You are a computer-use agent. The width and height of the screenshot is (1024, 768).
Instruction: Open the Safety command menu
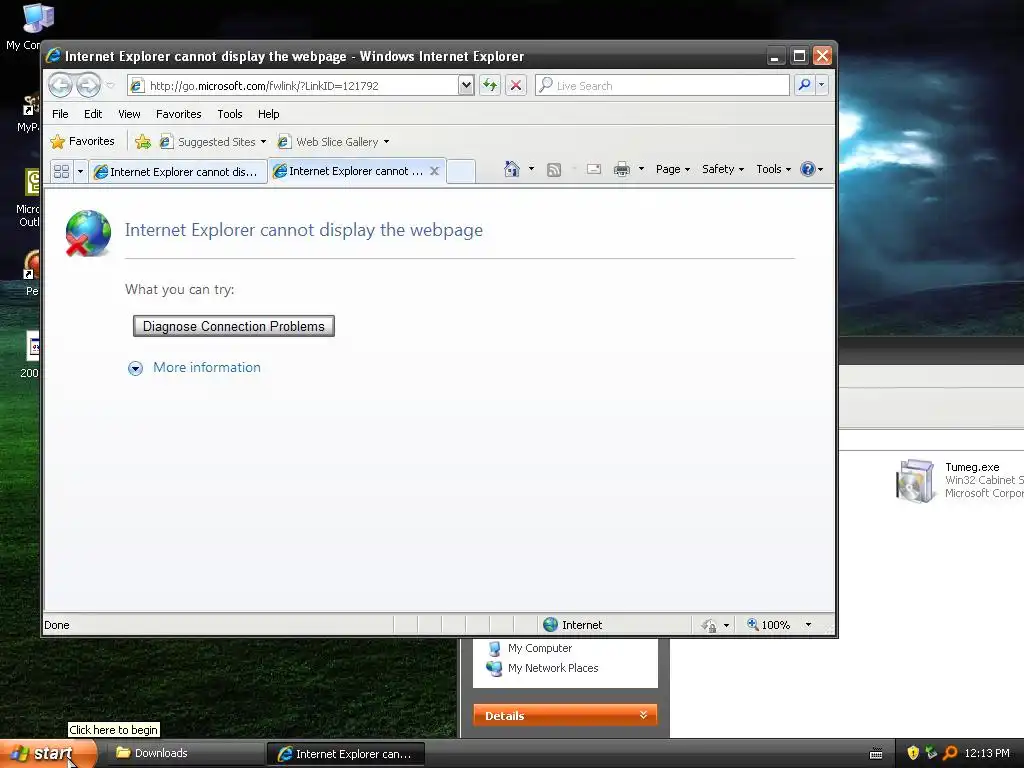pyautogui.click(x=722, y=169)
